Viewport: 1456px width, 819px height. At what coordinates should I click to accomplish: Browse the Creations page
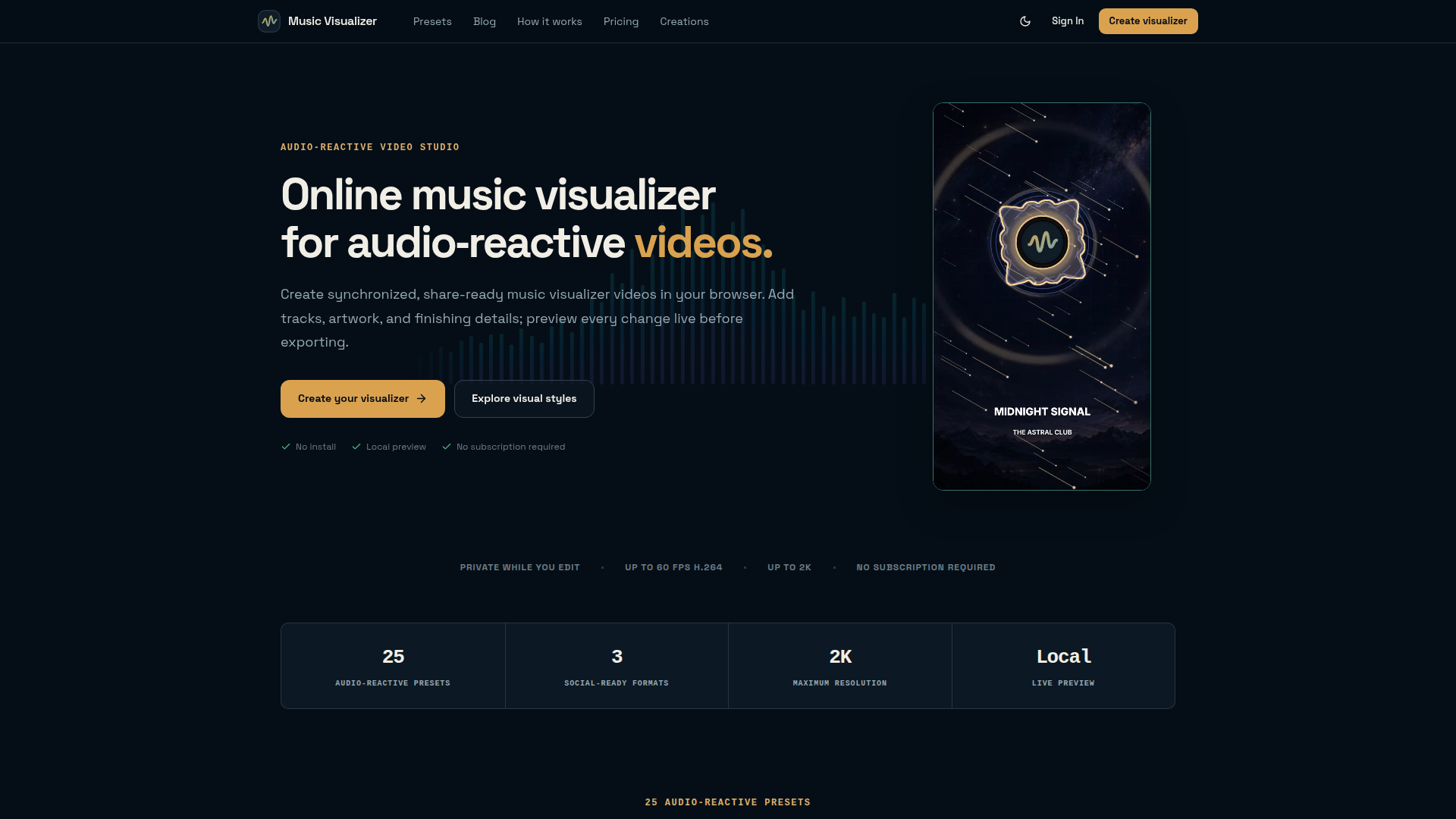[684, 21]
